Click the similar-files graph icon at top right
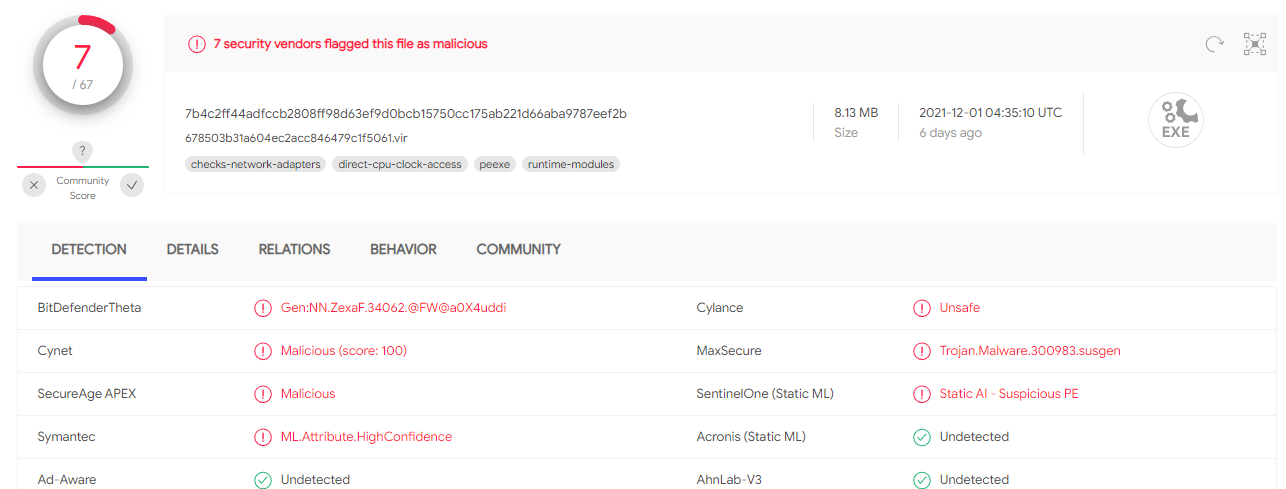 click(1254, 44)
